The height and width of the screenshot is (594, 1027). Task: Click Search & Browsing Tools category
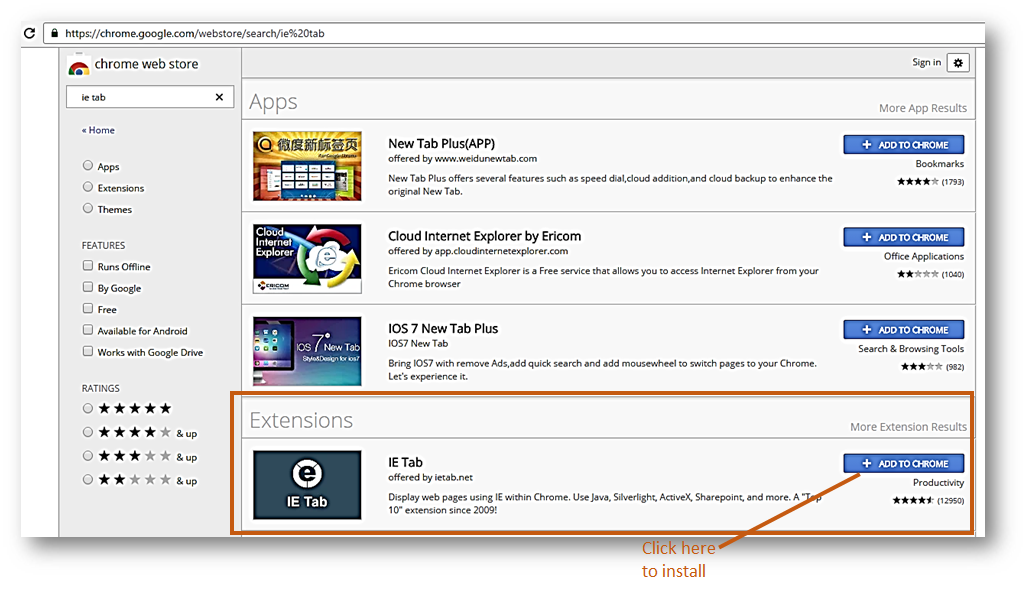pyautogui.click(x=911, y=349)
